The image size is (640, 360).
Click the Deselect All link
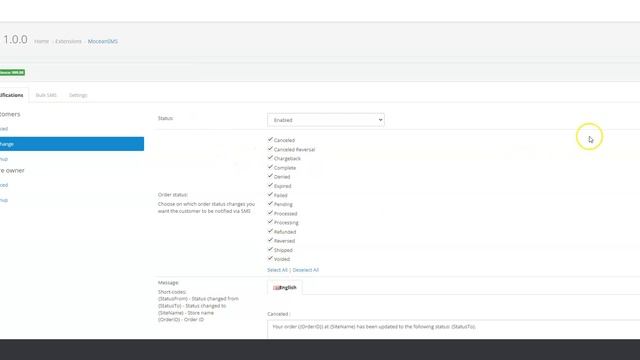305,270
